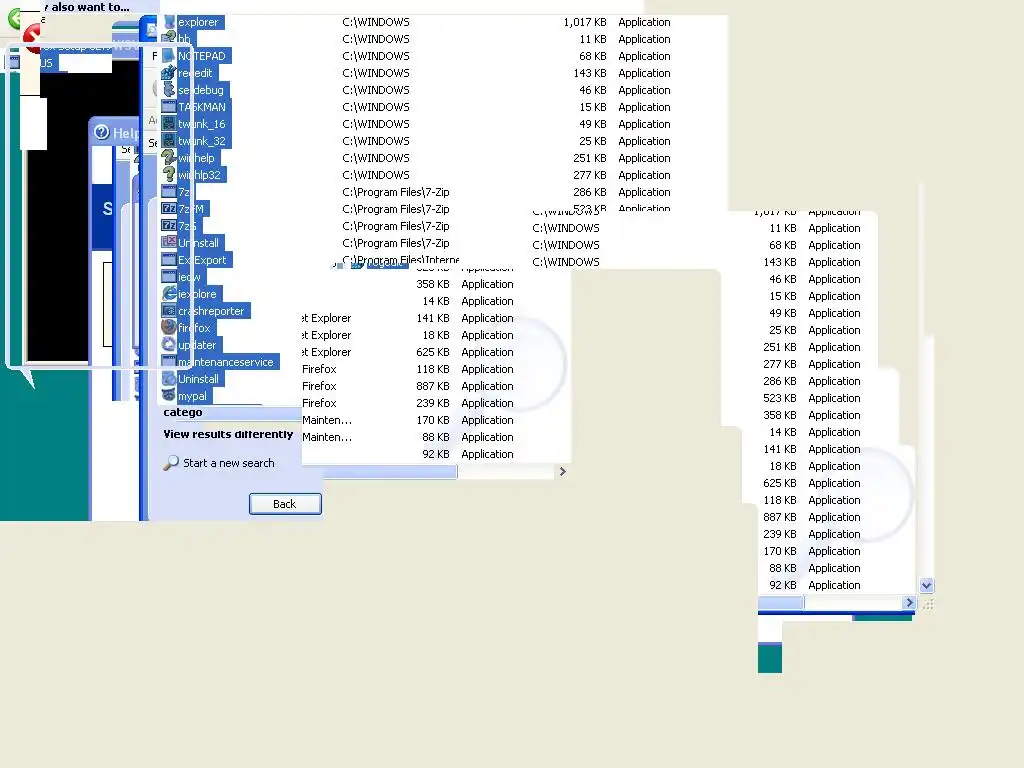Select the 7zG file icon
The image size is (1024, 768).
coord(169,226)
